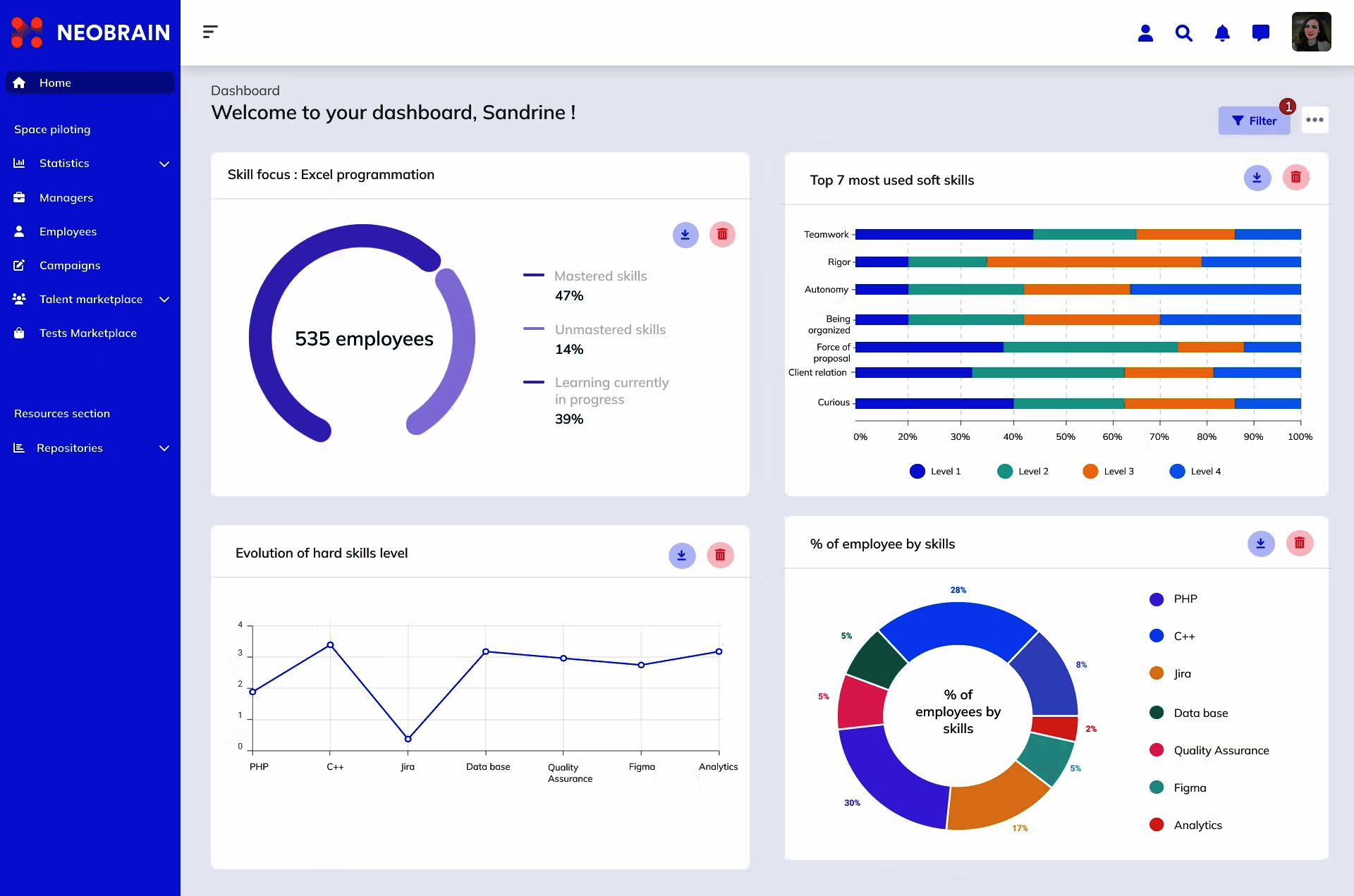Viewport: 1354px width, 896px height.
Task: Open the three-dot more options button
Action: click(x=1315, y=121)
